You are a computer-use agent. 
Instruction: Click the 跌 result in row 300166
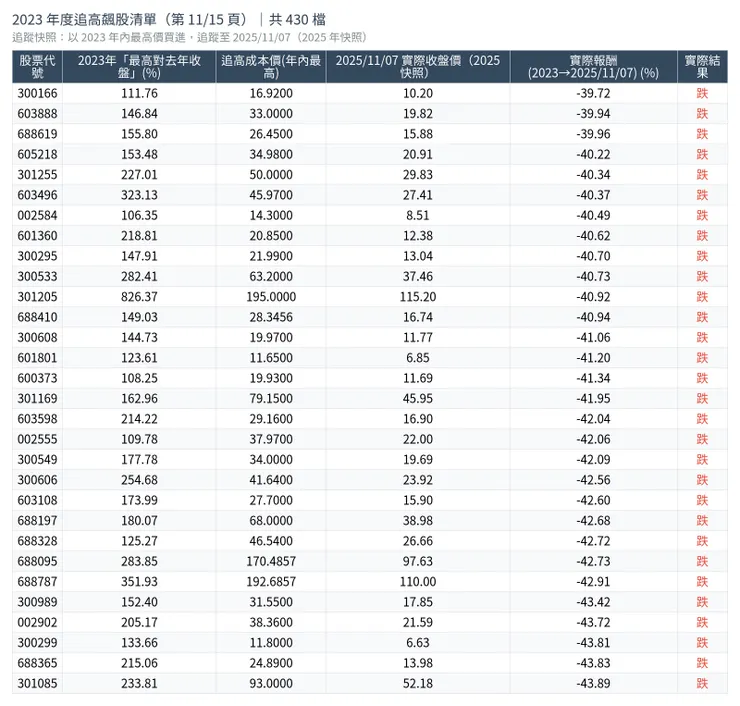[x=702, y=93]
